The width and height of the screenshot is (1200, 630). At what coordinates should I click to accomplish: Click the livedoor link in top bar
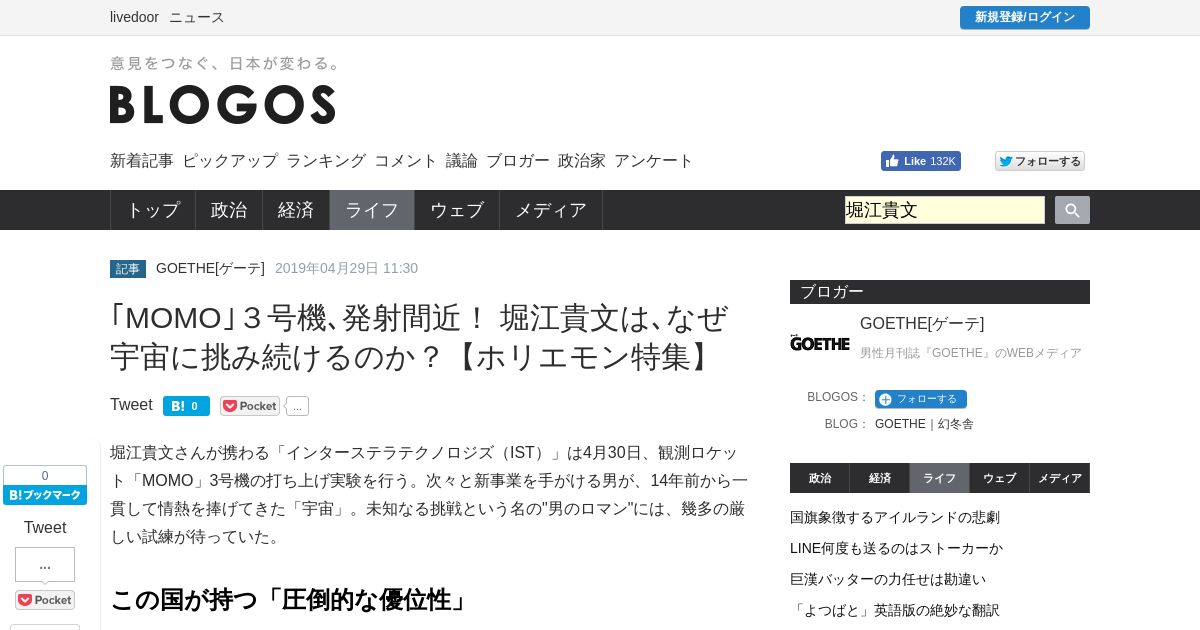click(x=134, y=17)
